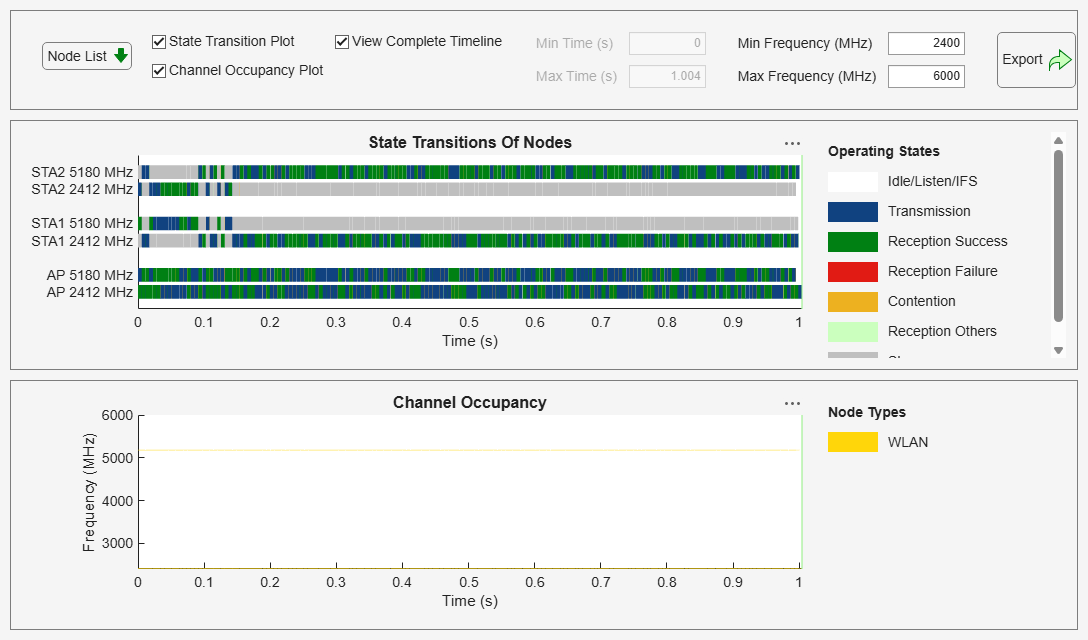
Task: Toggle the Channel Occupancy Plot checkbox
Action: pyautogui.click(x=159, y=71)
